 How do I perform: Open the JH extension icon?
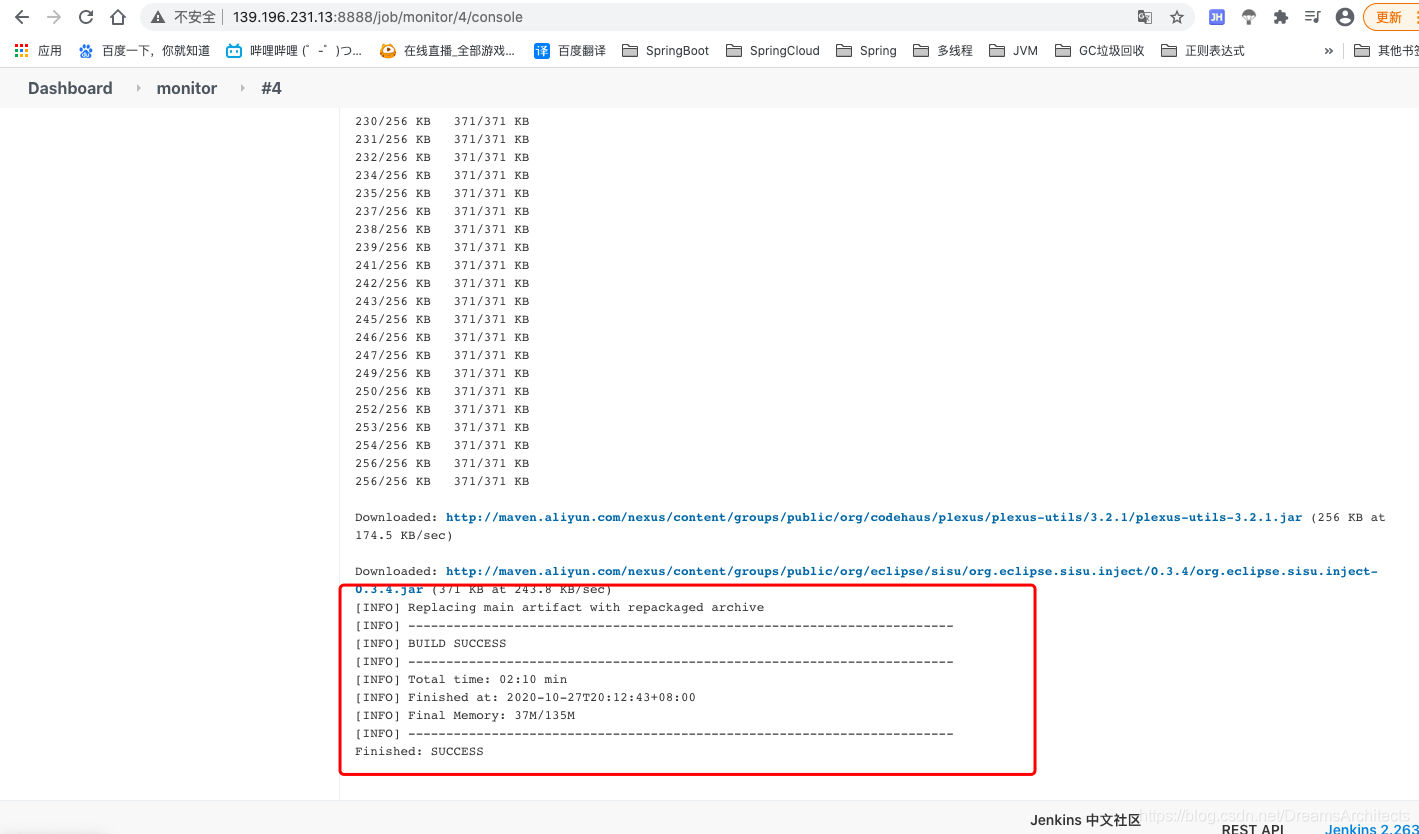point(1217,17)
